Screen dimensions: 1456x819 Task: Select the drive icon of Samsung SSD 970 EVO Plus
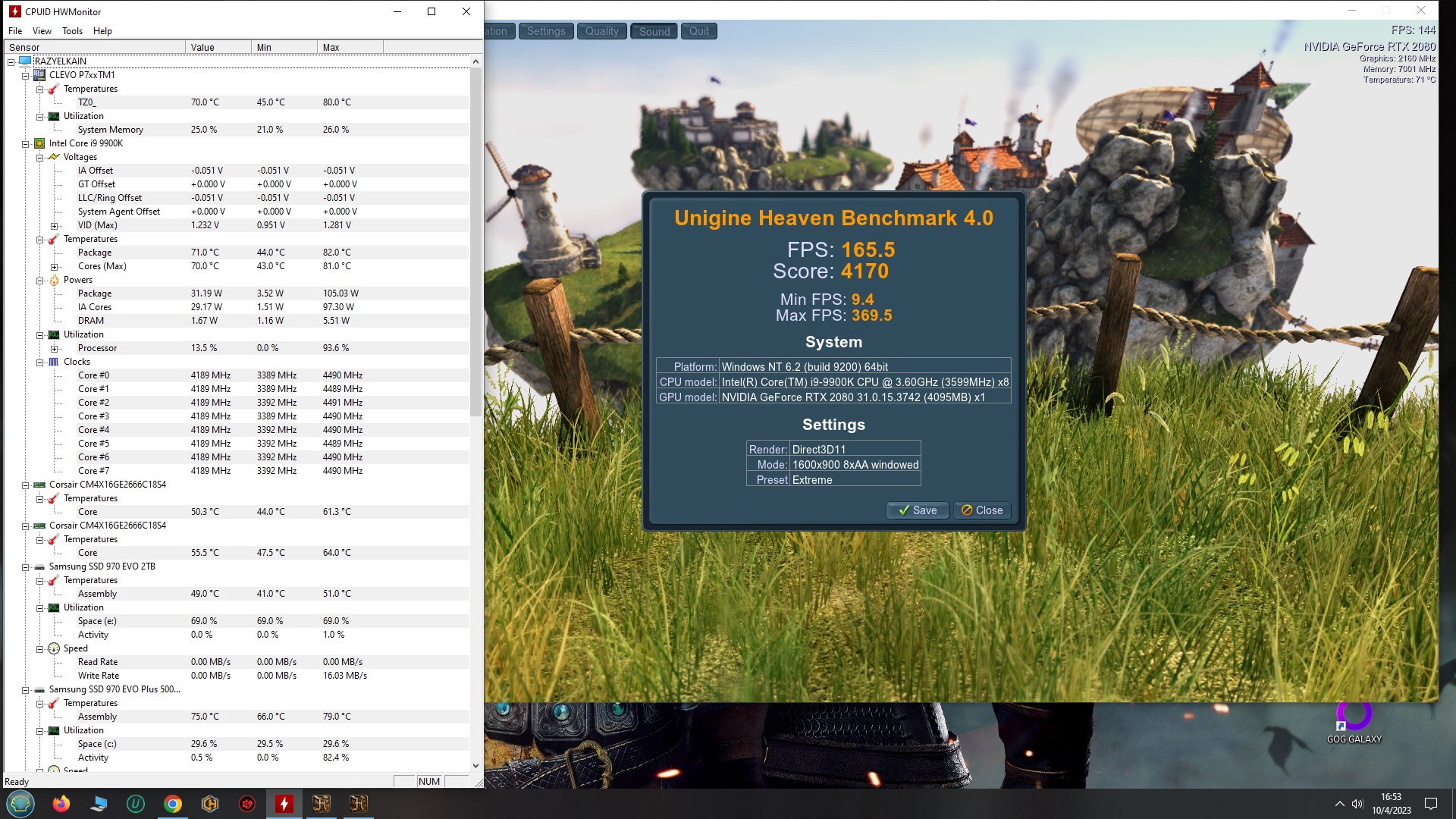pyautogui.click(x=39, y=689)
